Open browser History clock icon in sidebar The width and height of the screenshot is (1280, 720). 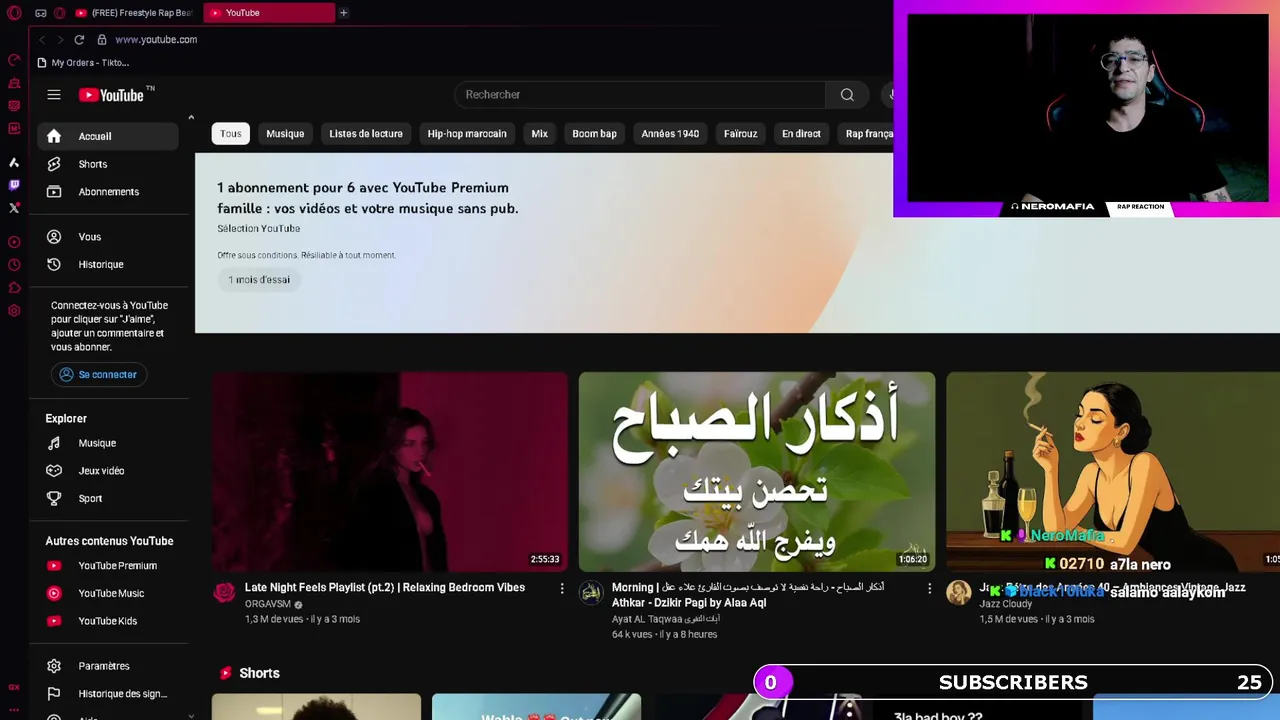pyautogui.click(x=14, y=265)
